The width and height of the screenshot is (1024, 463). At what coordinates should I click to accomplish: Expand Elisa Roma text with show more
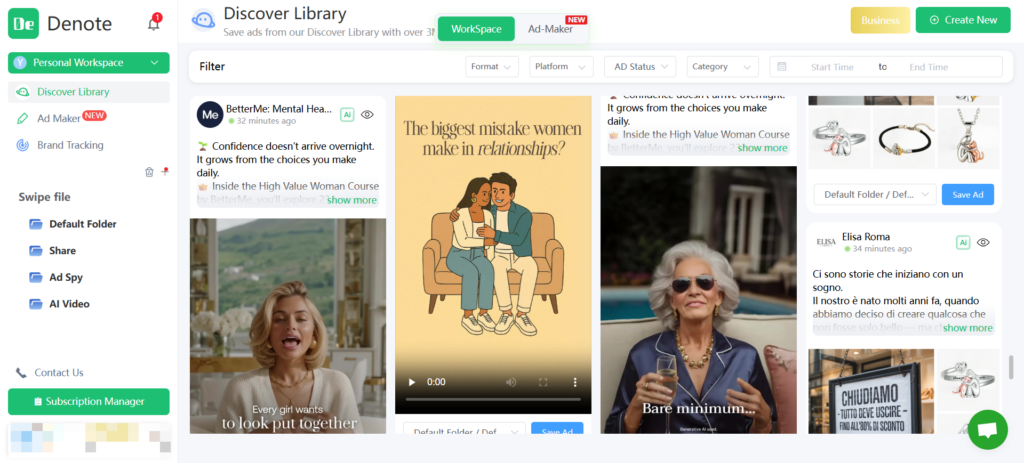(x=968, y=328)
